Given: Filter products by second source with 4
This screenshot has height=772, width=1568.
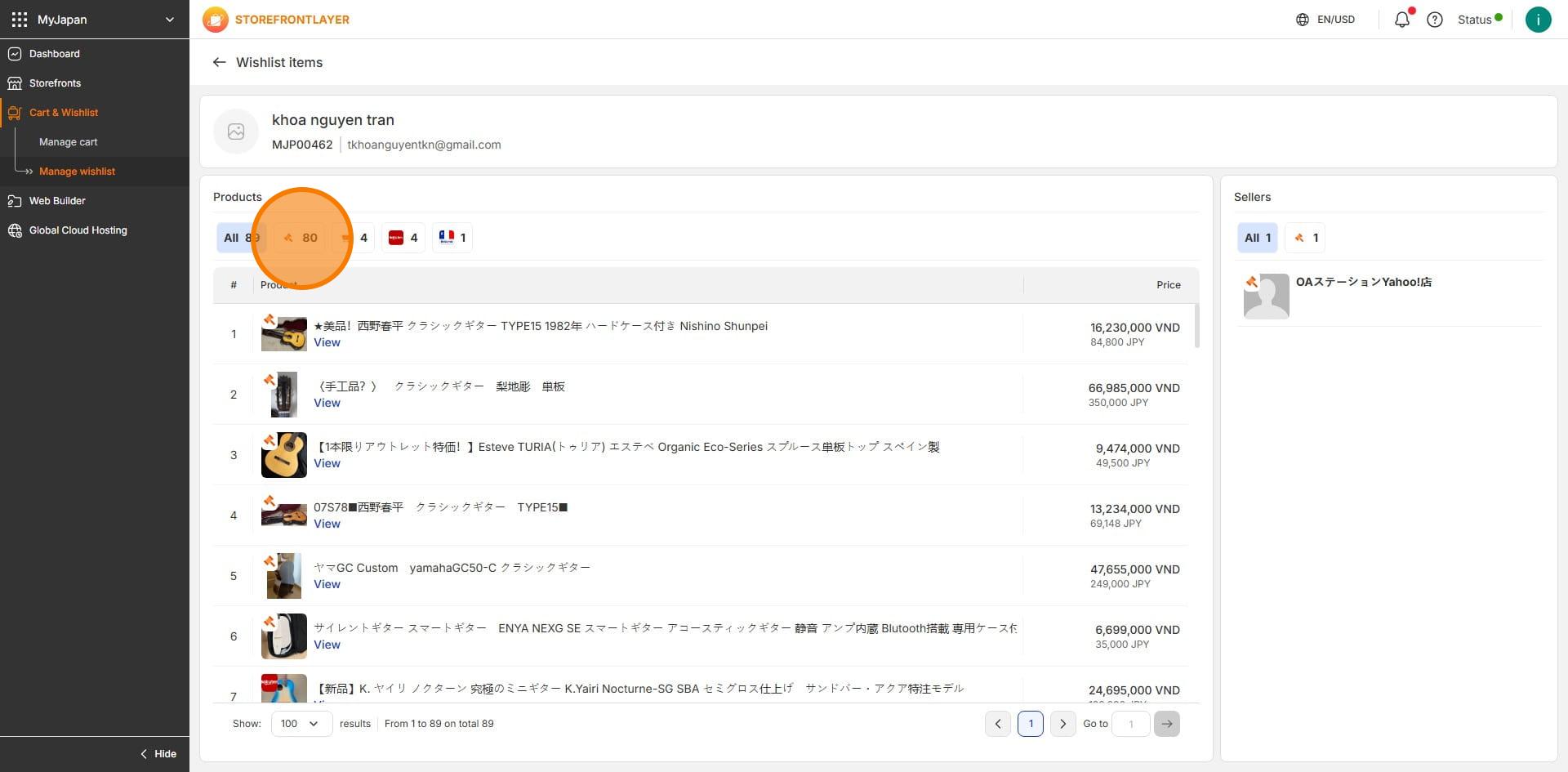Looking at the screenshot, I should coord(354,238).
